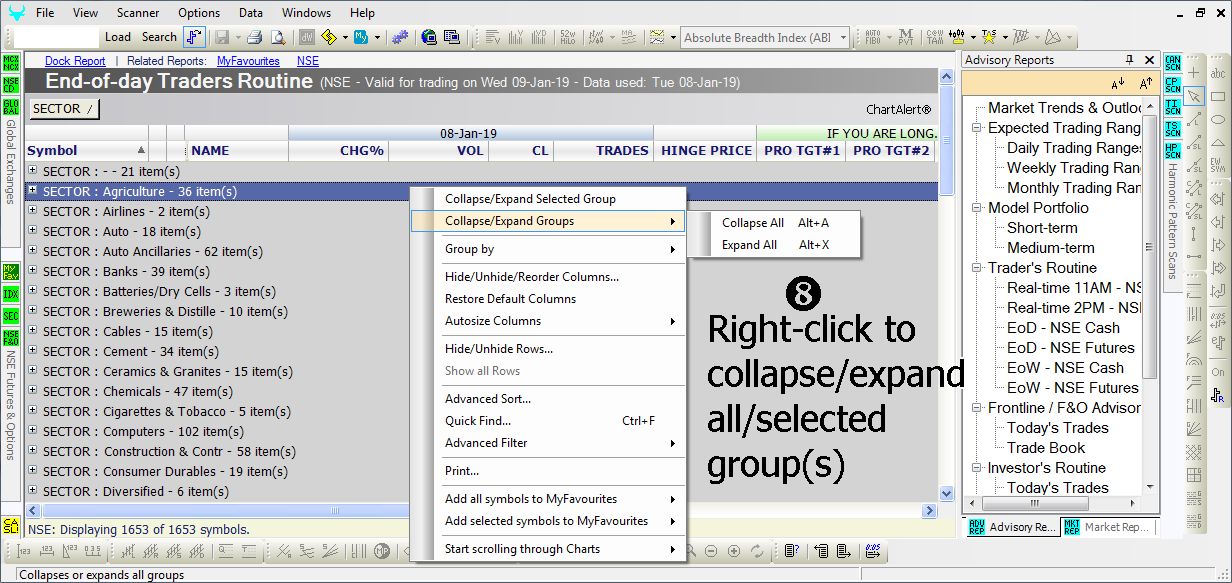Click the globe web icon in toolbar
The width and height of the screenshot is (1232, 583).
429,37
